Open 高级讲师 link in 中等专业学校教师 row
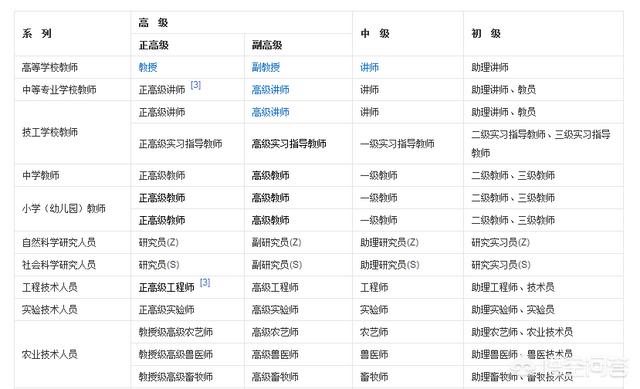Image resolution: width=640 pixels, height=389 pixels. [x=270, y=89]
